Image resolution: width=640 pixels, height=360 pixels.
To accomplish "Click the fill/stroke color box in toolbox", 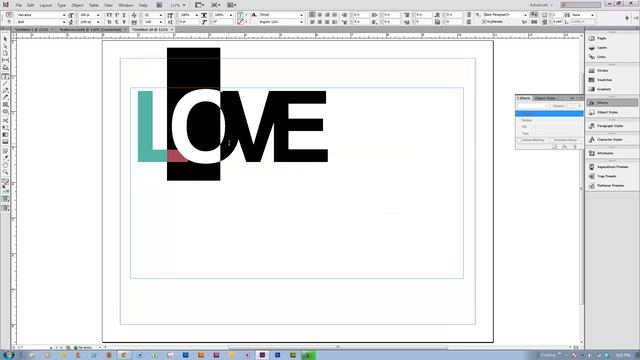I will (5, 183).
